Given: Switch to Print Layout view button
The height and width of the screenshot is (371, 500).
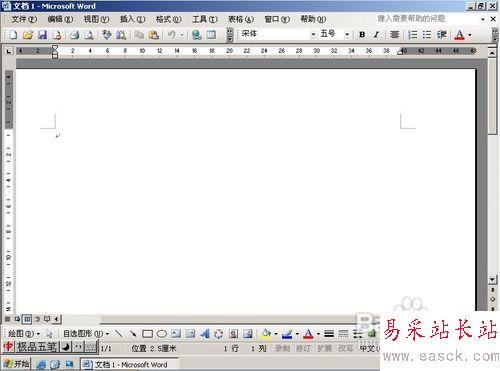Looking at the screenshot, I should coord(27,319).
